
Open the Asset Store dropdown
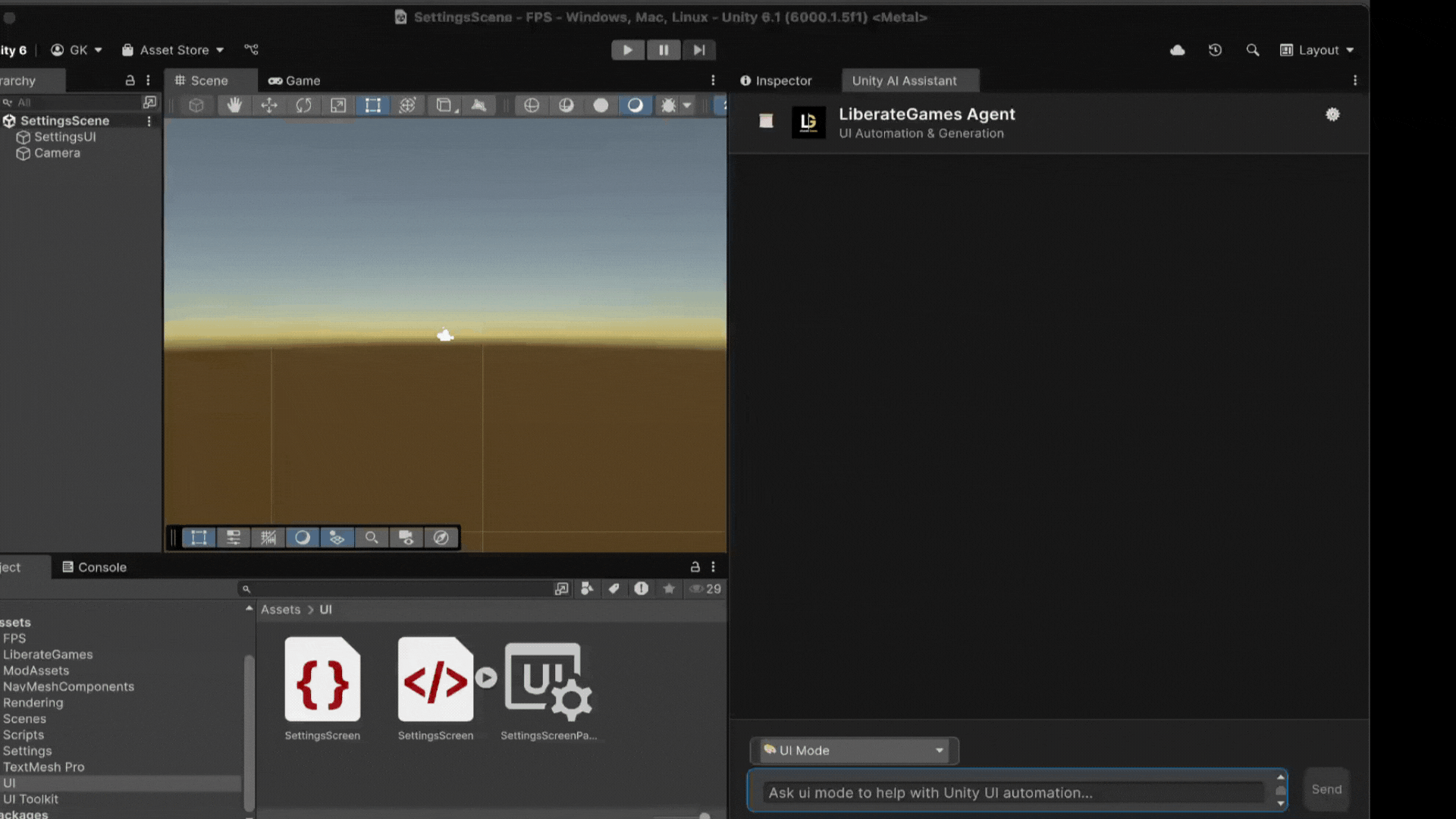click(x=173, y=50)
